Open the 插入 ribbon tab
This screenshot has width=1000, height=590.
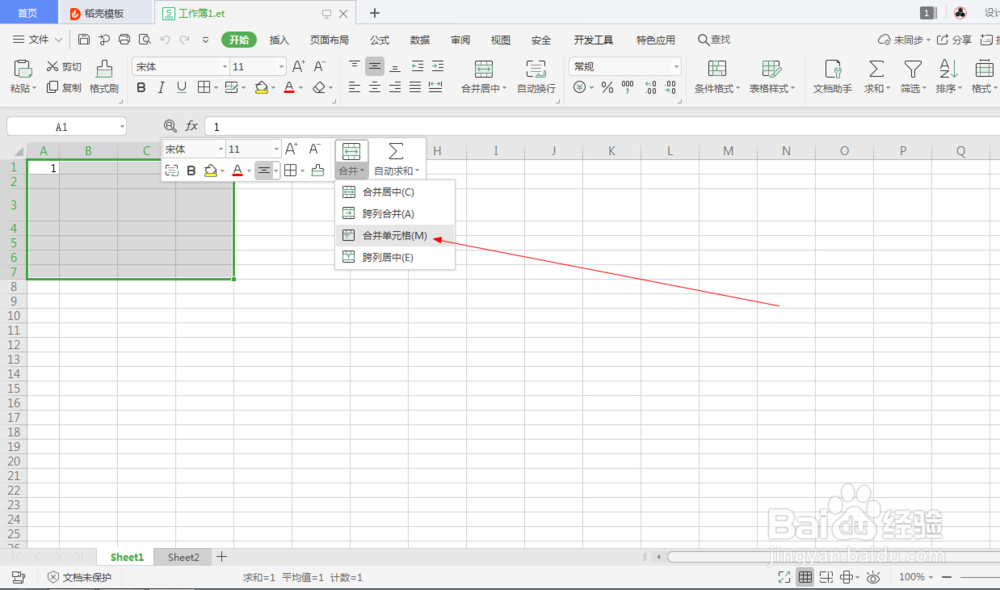click(279, 40)
